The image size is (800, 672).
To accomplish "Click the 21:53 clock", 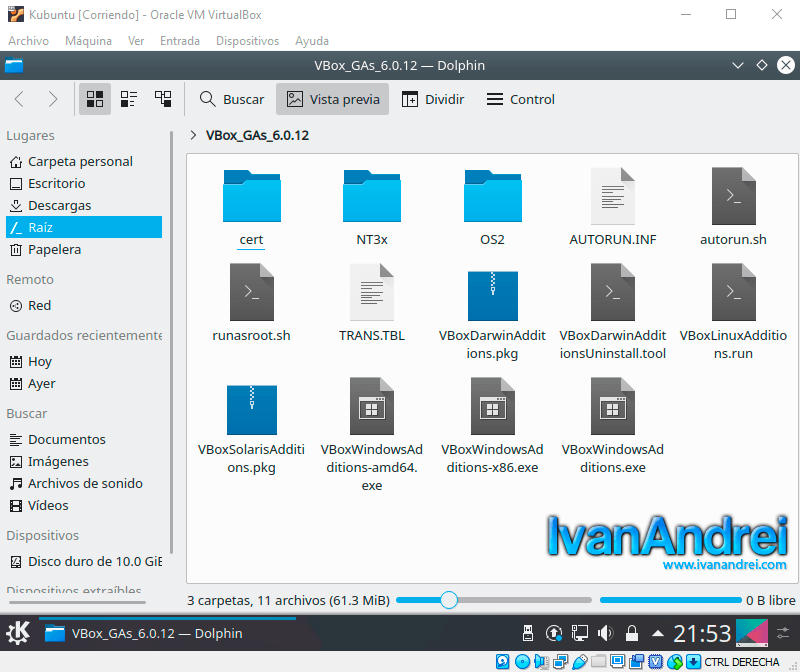I will (702, 634).
